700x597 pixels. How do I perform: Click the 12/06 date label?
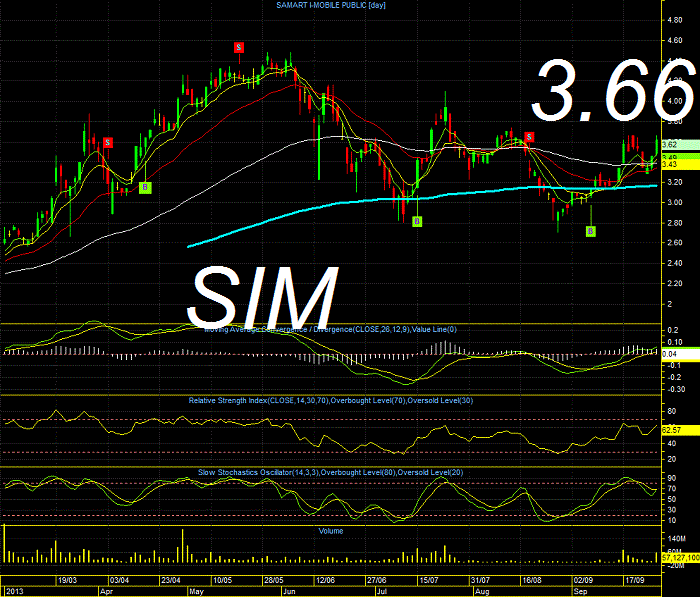tap(325, 580)
